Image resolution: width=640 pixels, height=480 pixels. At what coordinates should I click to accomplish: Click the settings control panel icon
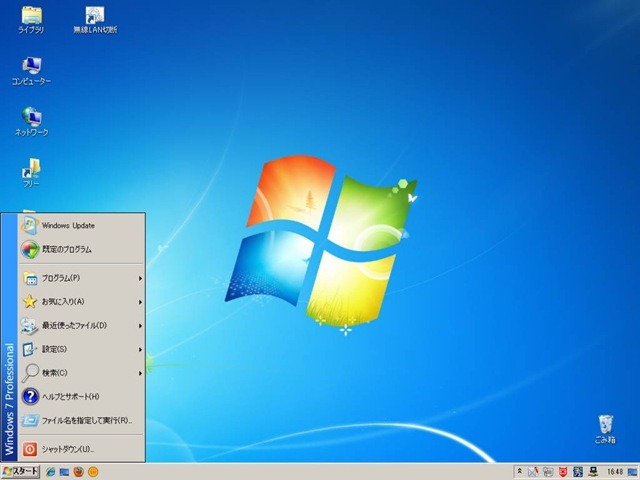[x=30, y=349]
